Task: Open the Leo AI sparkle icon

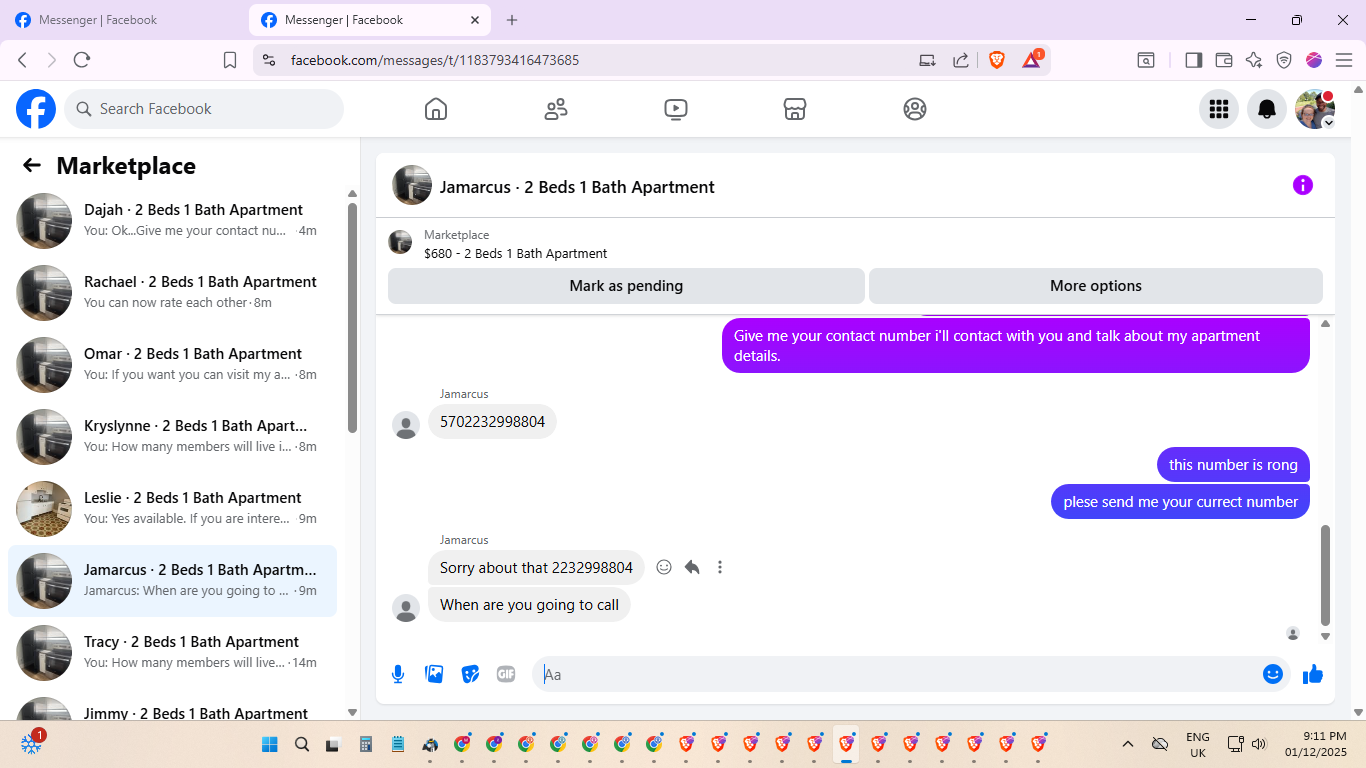Action: pyautogui.click(x=1254, y=60)
